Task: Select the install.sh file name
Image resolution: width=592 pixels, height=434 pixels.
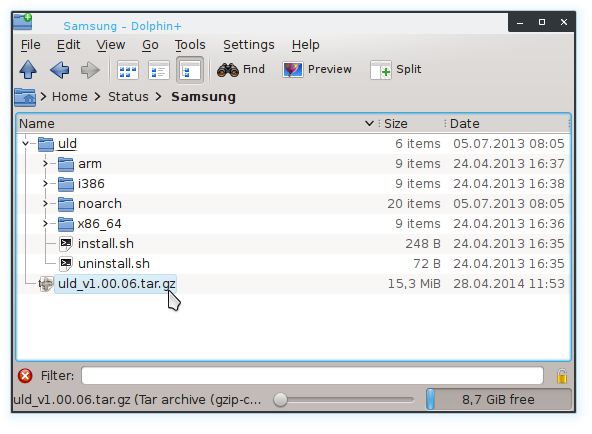Action: pos(106,244)
